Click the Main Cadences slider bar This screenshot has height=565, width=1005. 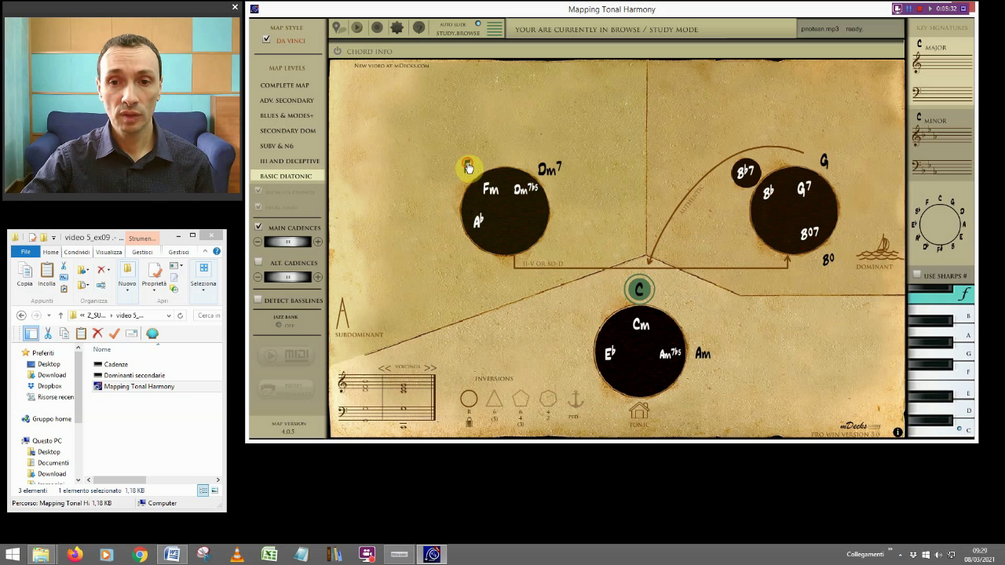click(288, 242)
